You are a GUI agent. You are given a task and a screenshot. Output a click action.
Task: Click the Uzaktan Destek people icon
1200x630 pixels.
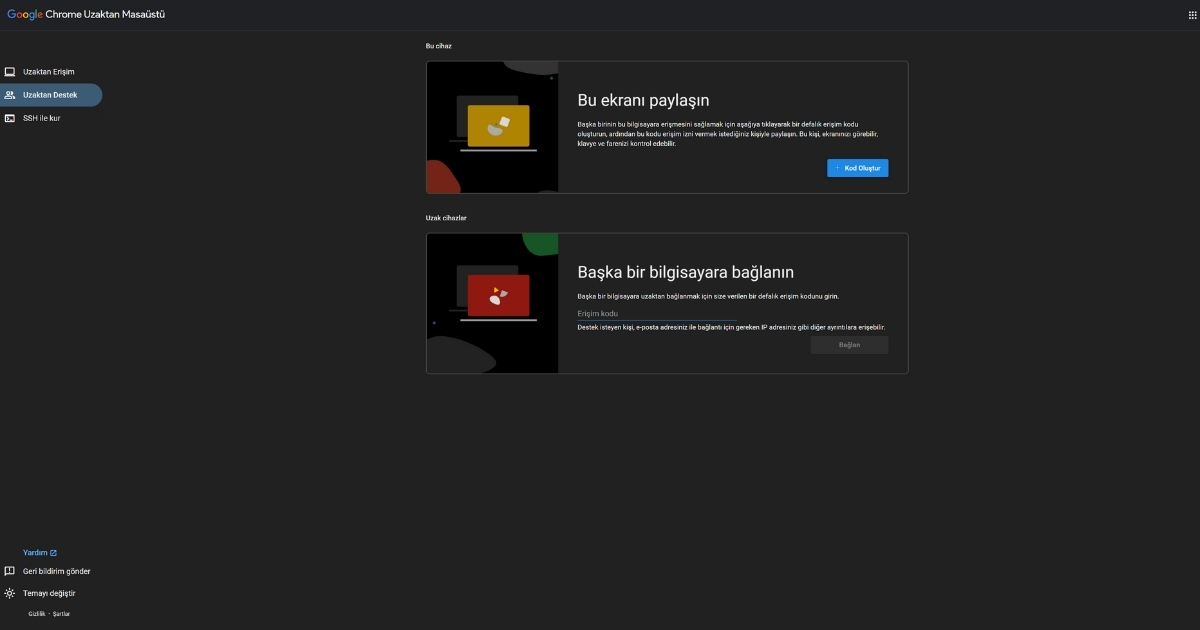coord(11,94)
